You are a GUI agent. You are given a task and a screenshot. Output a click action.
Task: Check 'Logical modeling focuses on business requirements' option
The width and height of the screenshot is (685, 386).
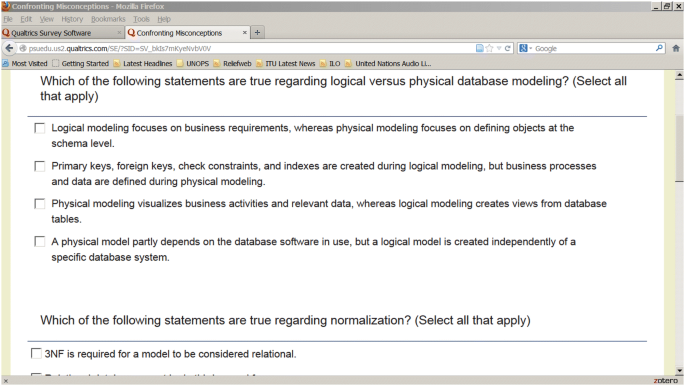39,128
